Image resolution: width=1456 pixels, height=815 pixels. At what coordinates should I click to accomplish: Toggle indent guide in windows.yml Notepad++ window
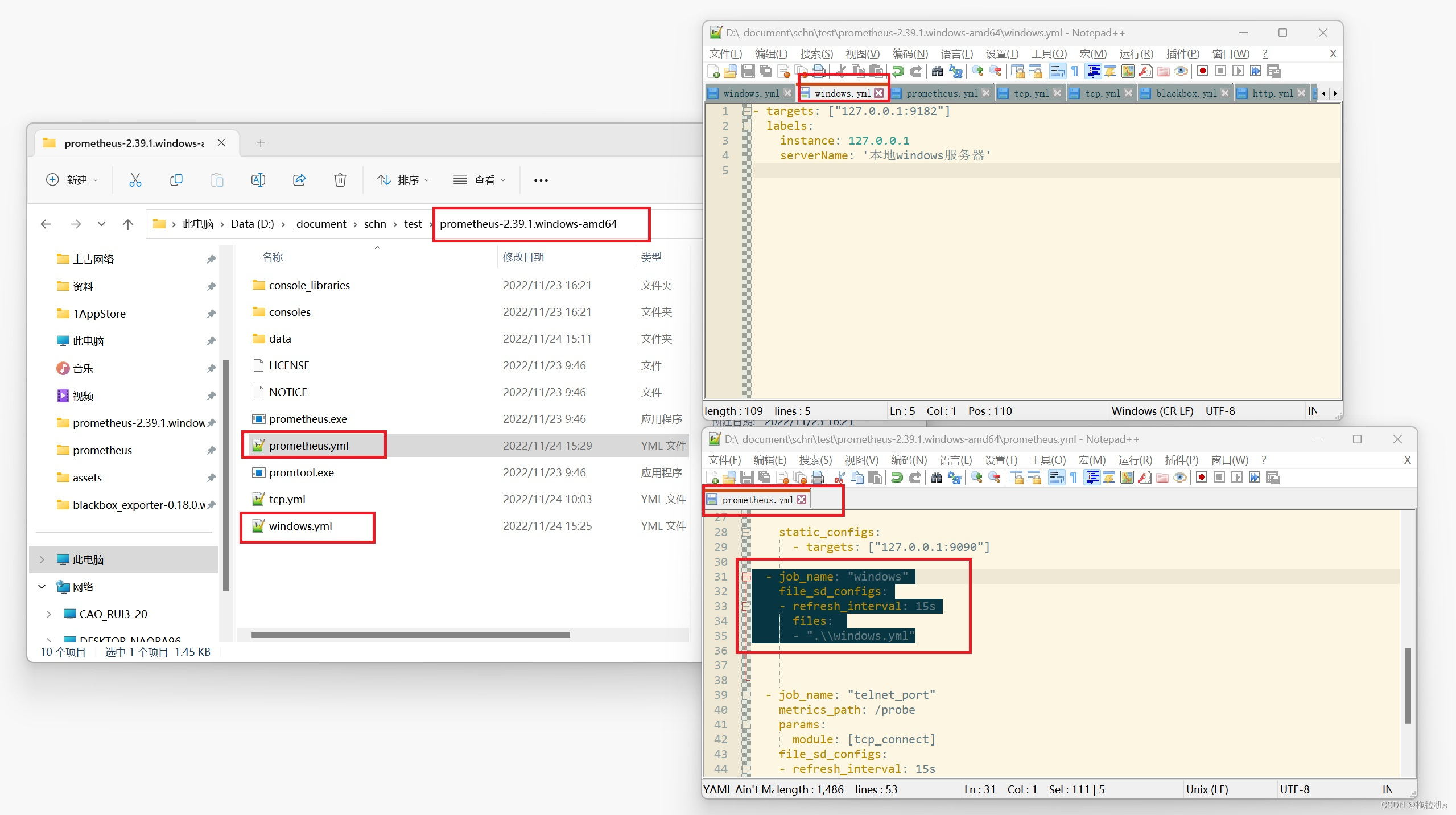tap(1094, 71)
